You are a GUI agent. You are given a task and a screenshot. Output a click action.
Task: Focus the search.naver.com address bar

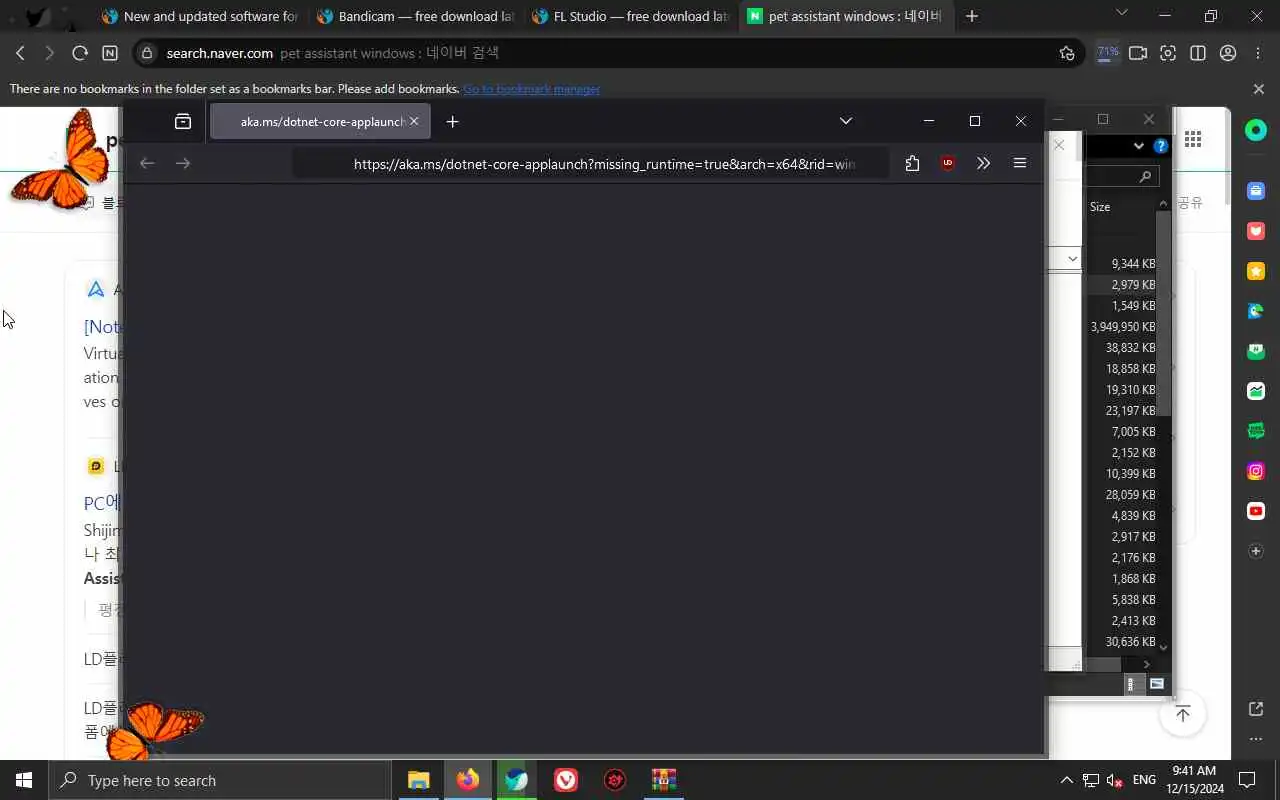click(x=608, y=53)
